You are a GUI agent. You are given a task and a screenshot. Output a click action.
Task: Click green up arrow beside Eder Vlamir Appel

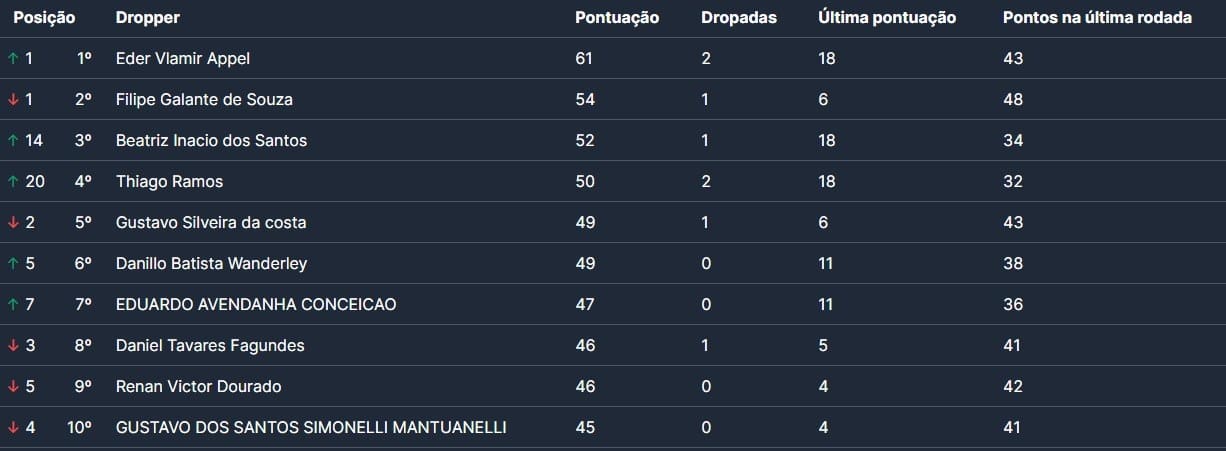[x=13, y=59]
